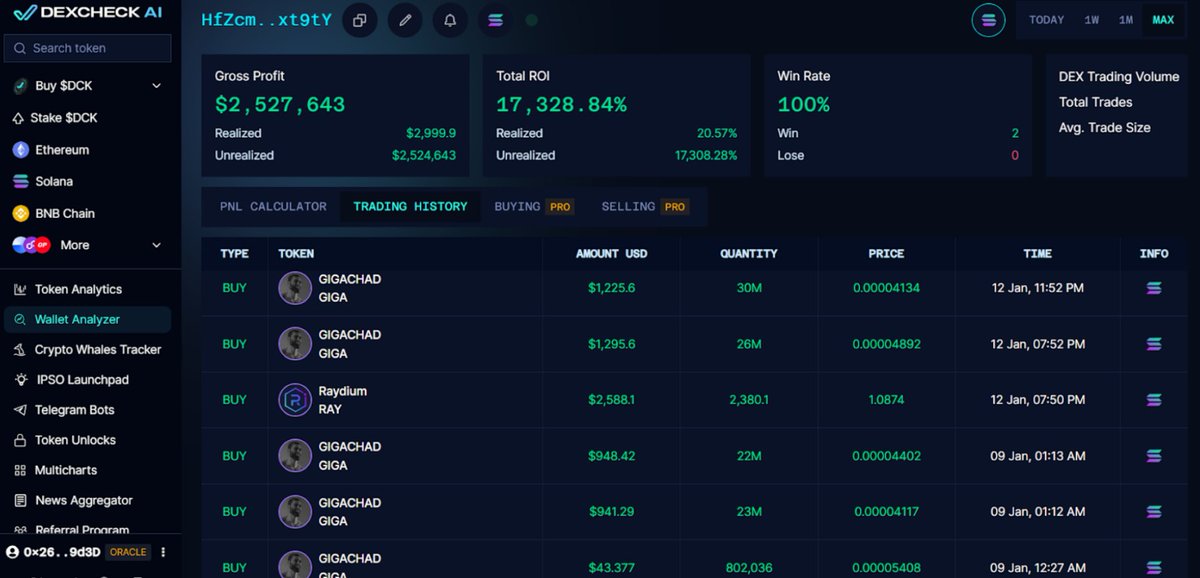Click the Crypto Whales Tracker icon
This screenshot has height=578, width=1200.
pyautogui.click(x=20, y=350)
